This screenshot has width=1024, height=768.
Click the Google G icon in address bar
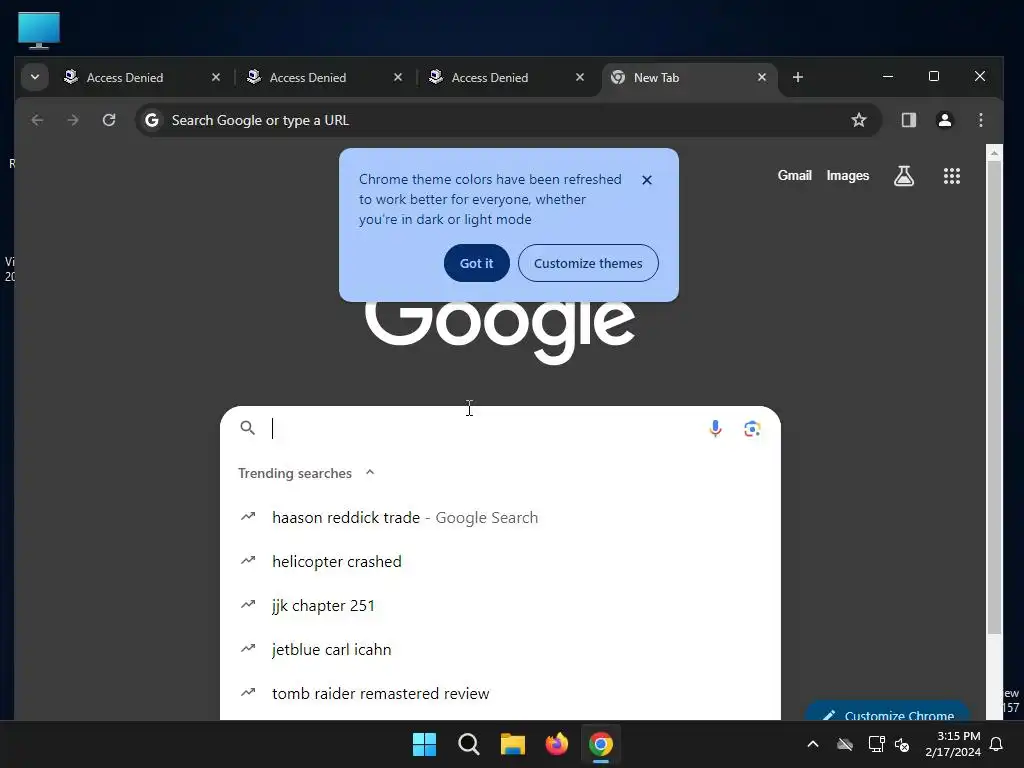[152, 120]
